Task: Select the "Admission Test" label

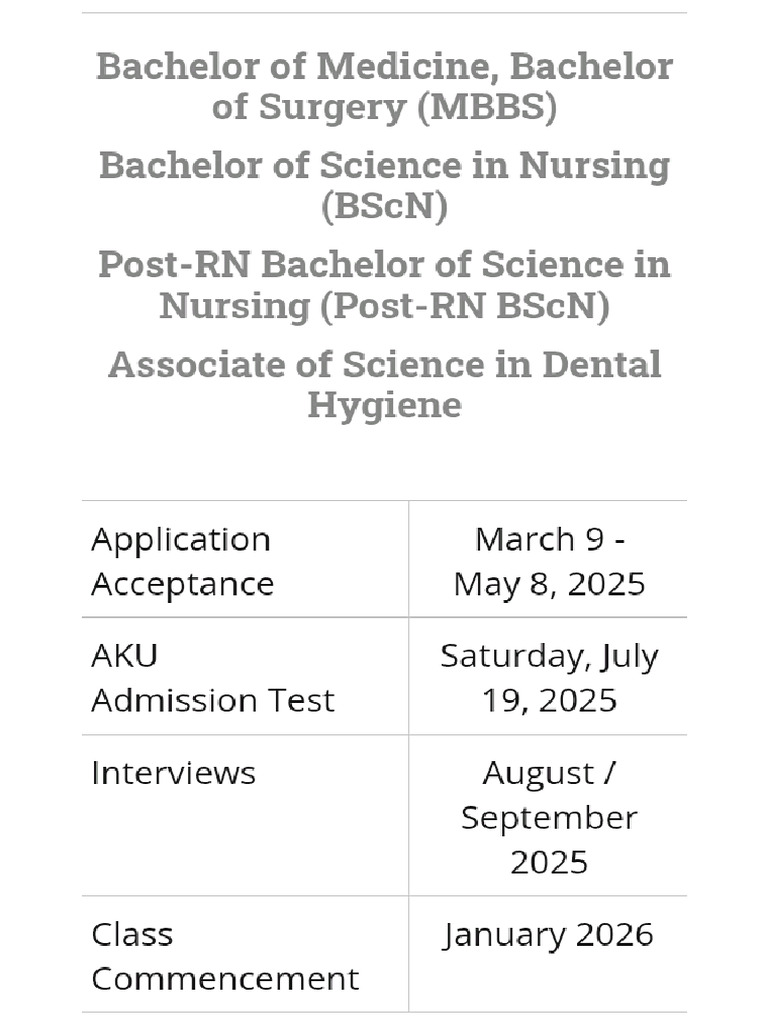Action: click(213, 700)
